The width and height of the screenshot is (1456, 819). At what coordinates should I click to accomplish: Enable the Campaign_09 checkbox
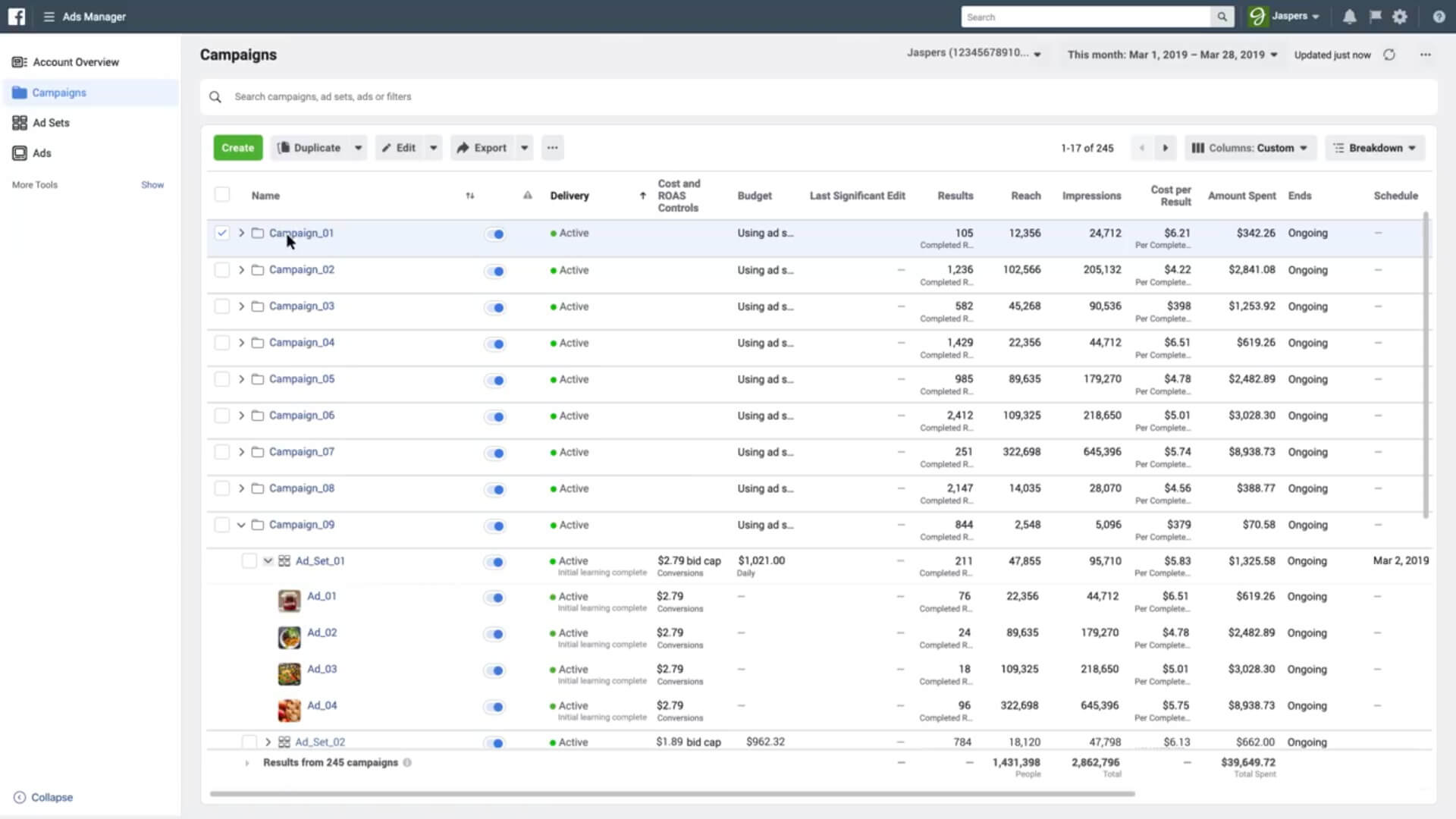221,524
